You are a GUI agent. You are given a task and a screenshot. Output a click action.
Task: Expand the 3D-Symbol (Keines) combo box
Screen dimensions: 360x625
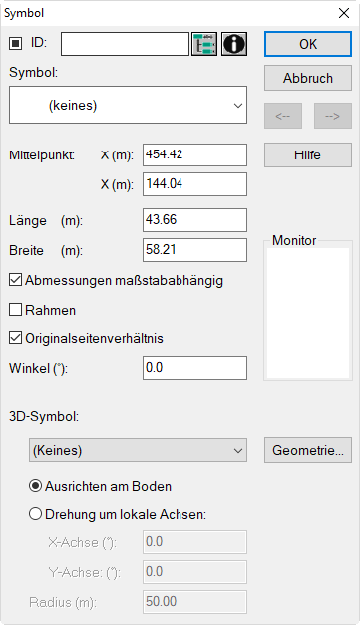[x=138, y=450]
